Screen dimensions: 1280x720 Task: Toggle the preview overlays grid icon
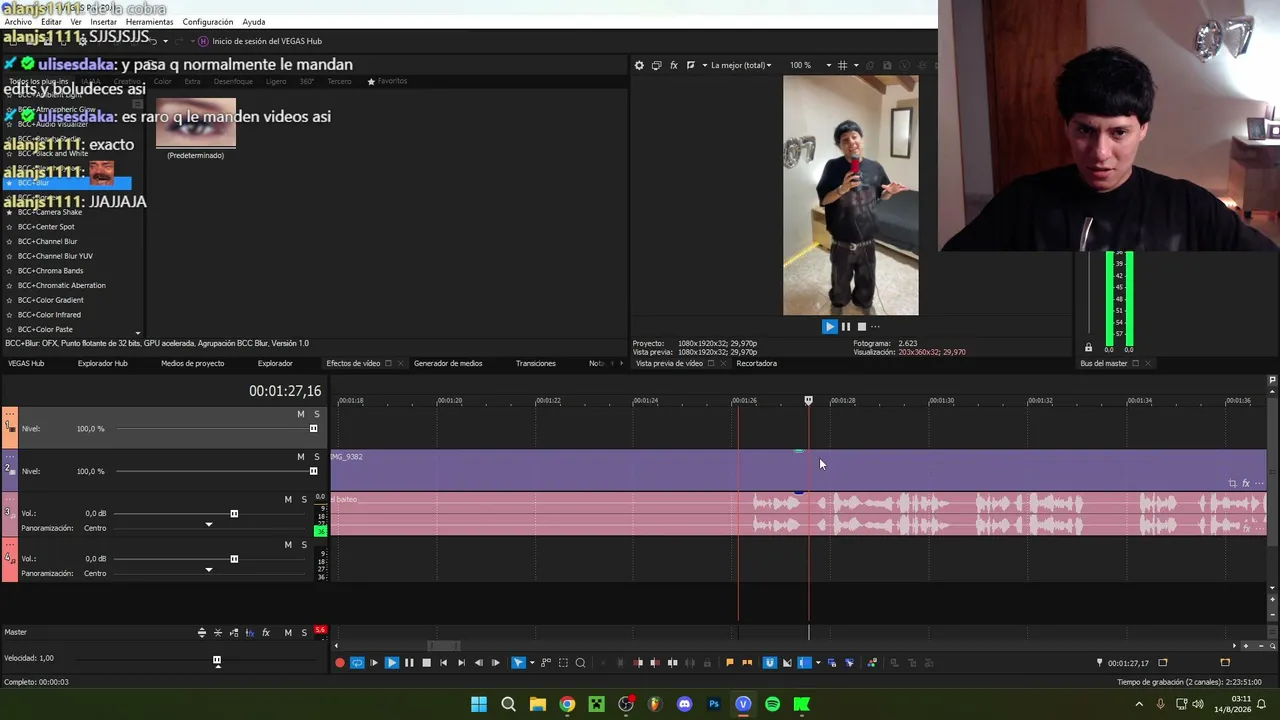click(x=843, y=65)
